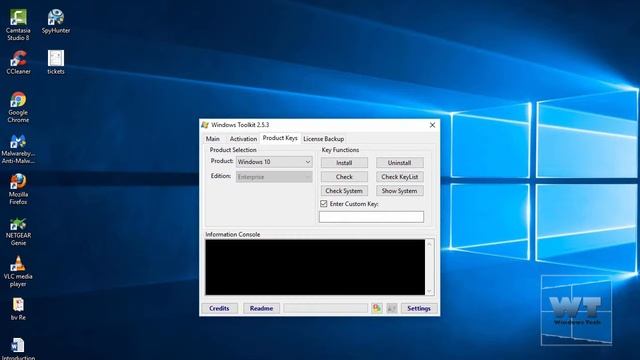Select Malwarebytes Anti-Malware desktop icon
This screenshot has width=640, height=360.
18,149
